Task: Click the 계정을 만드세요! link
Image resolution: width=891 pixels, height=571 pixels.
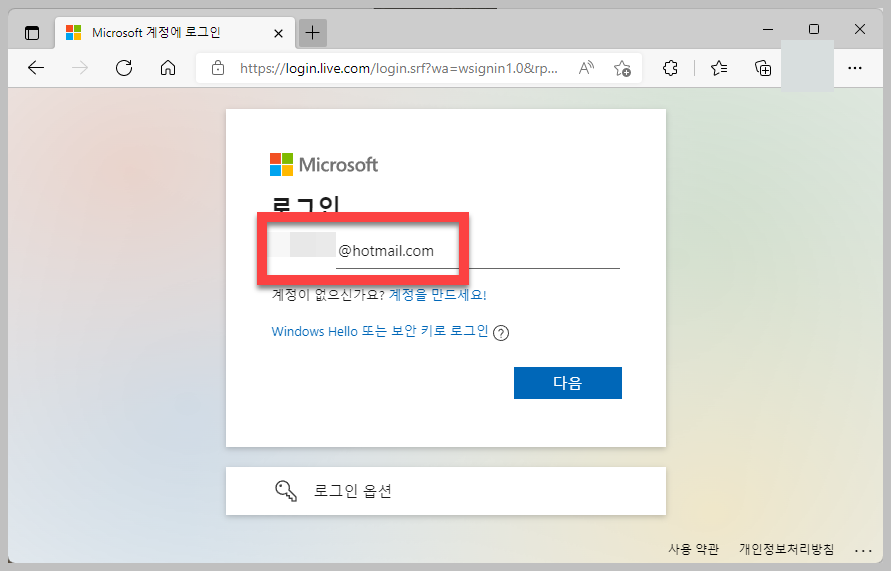Action: [x=438, y=295]
